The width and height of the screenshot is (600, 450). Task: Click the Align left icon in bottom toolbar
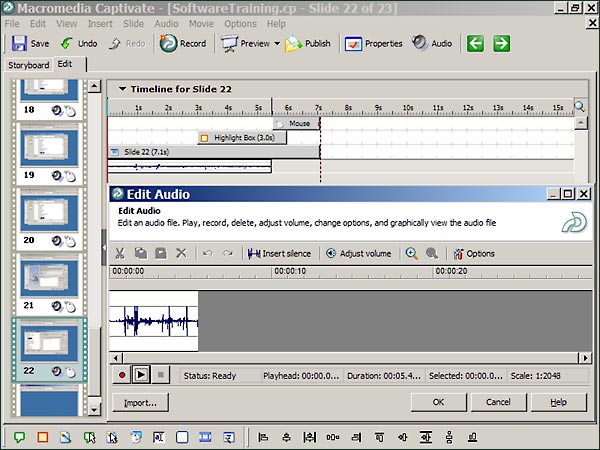tap(263, 437)
